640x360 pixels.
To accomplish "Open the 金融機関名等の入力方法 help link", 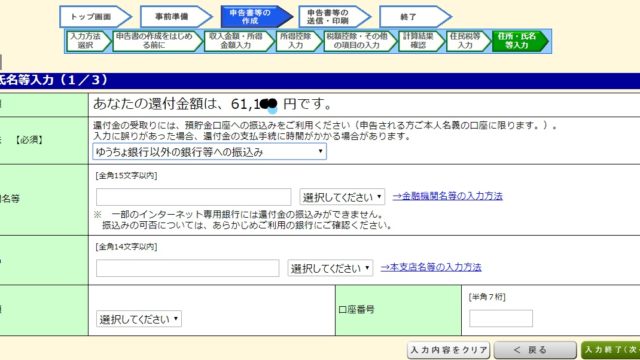I will click(447, 196).
